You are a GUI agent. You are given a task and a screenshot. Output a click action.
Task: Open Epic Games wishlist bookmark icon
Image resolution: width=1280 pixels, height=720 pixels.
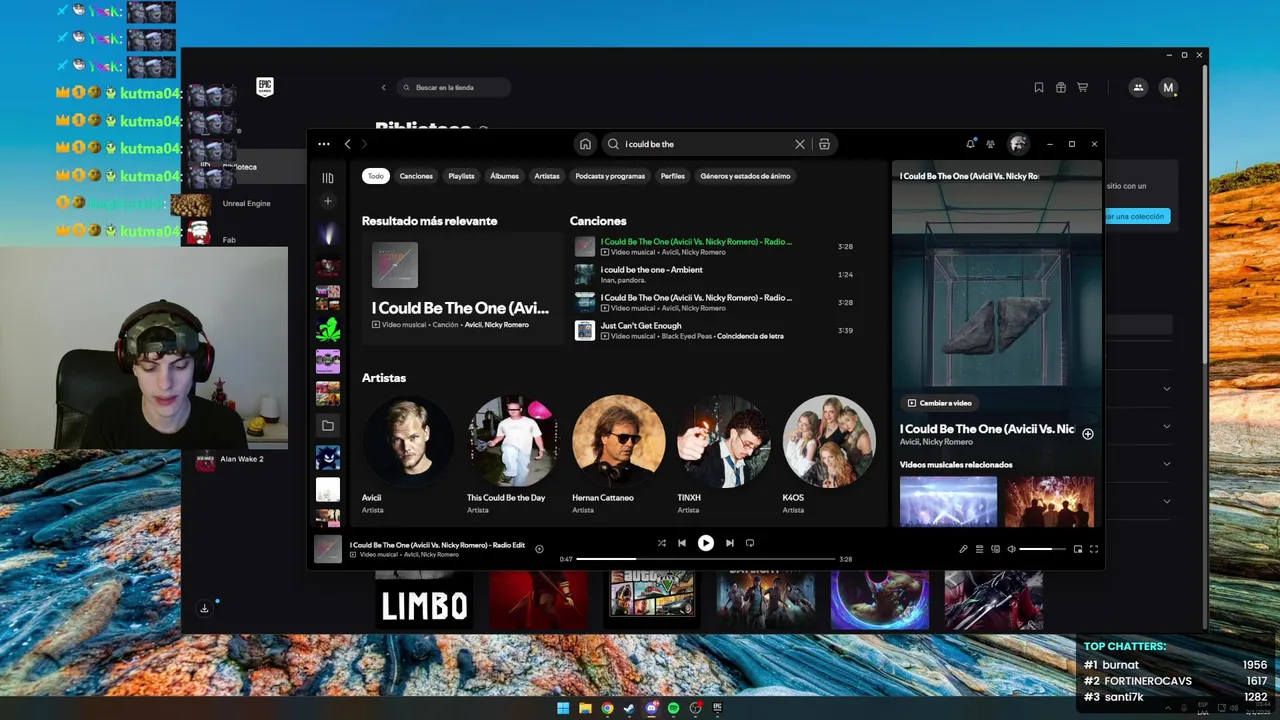1039,87
